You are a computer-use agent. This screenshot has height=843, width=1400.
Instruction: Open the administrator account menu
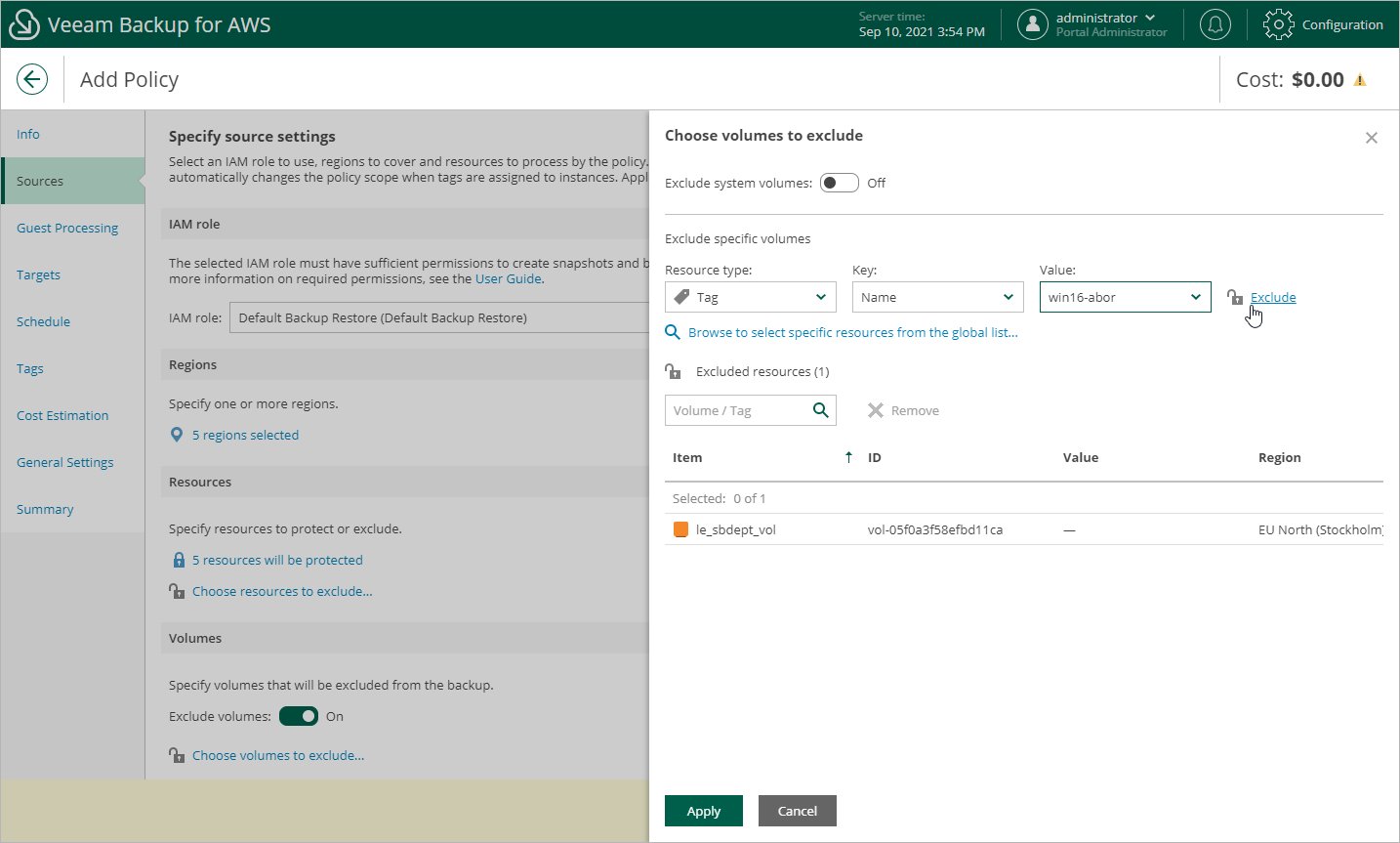(x=1105, y=18)
